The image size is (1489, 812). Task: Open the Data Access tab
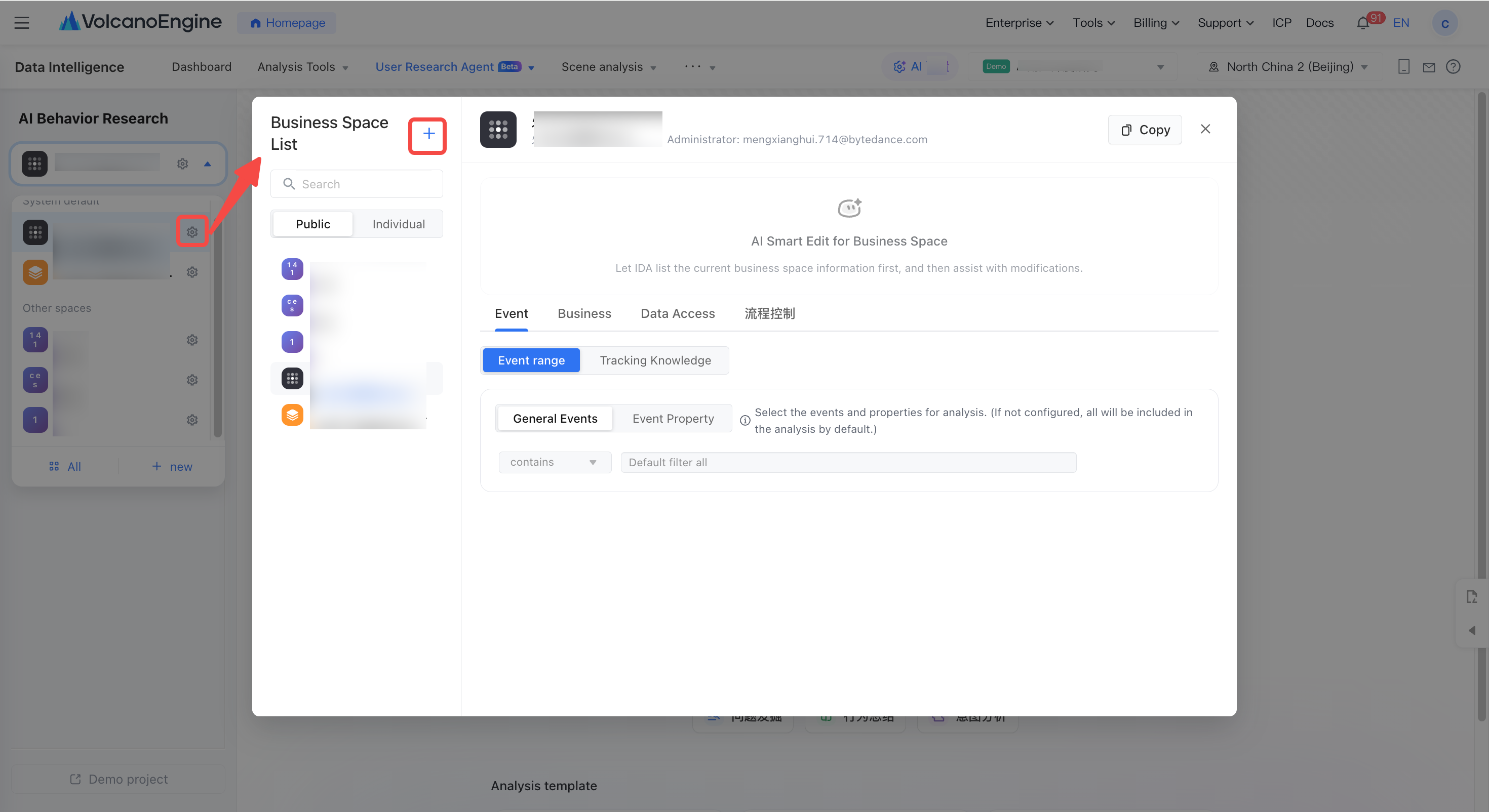coord(678,314)
